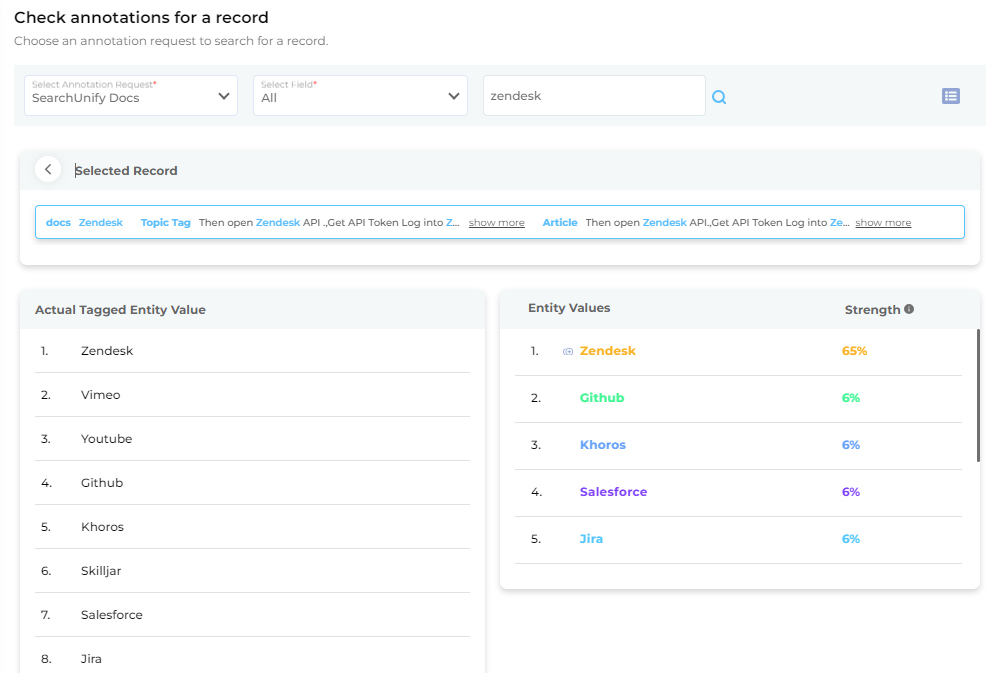Click the Entity Values panel scrollbar

pos(977,395)
